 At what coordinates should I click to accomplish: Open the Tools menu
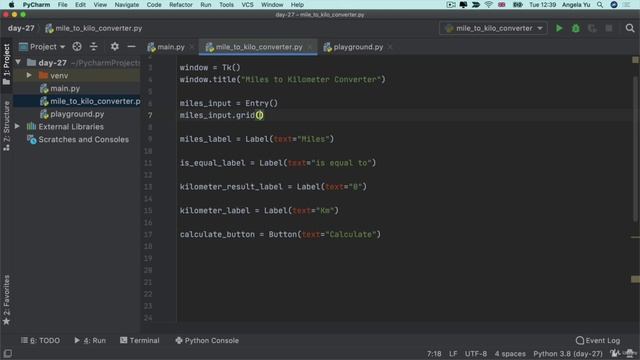(226, 5)
